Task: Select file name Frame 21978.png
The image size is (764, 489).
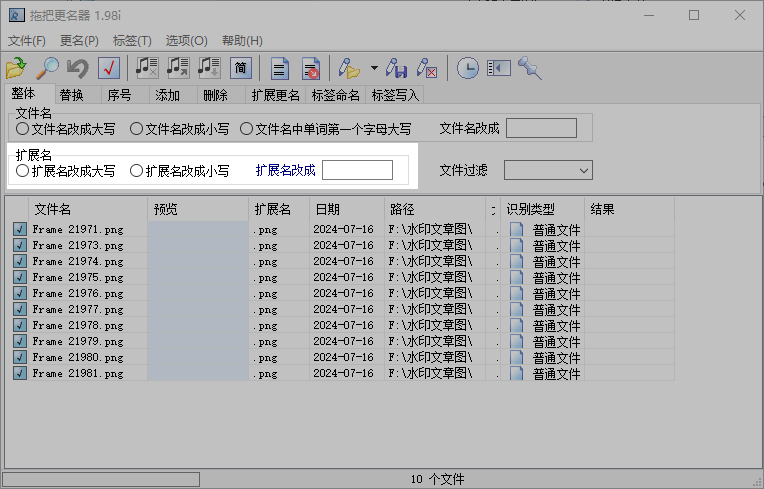Action: tap(78, 325)
